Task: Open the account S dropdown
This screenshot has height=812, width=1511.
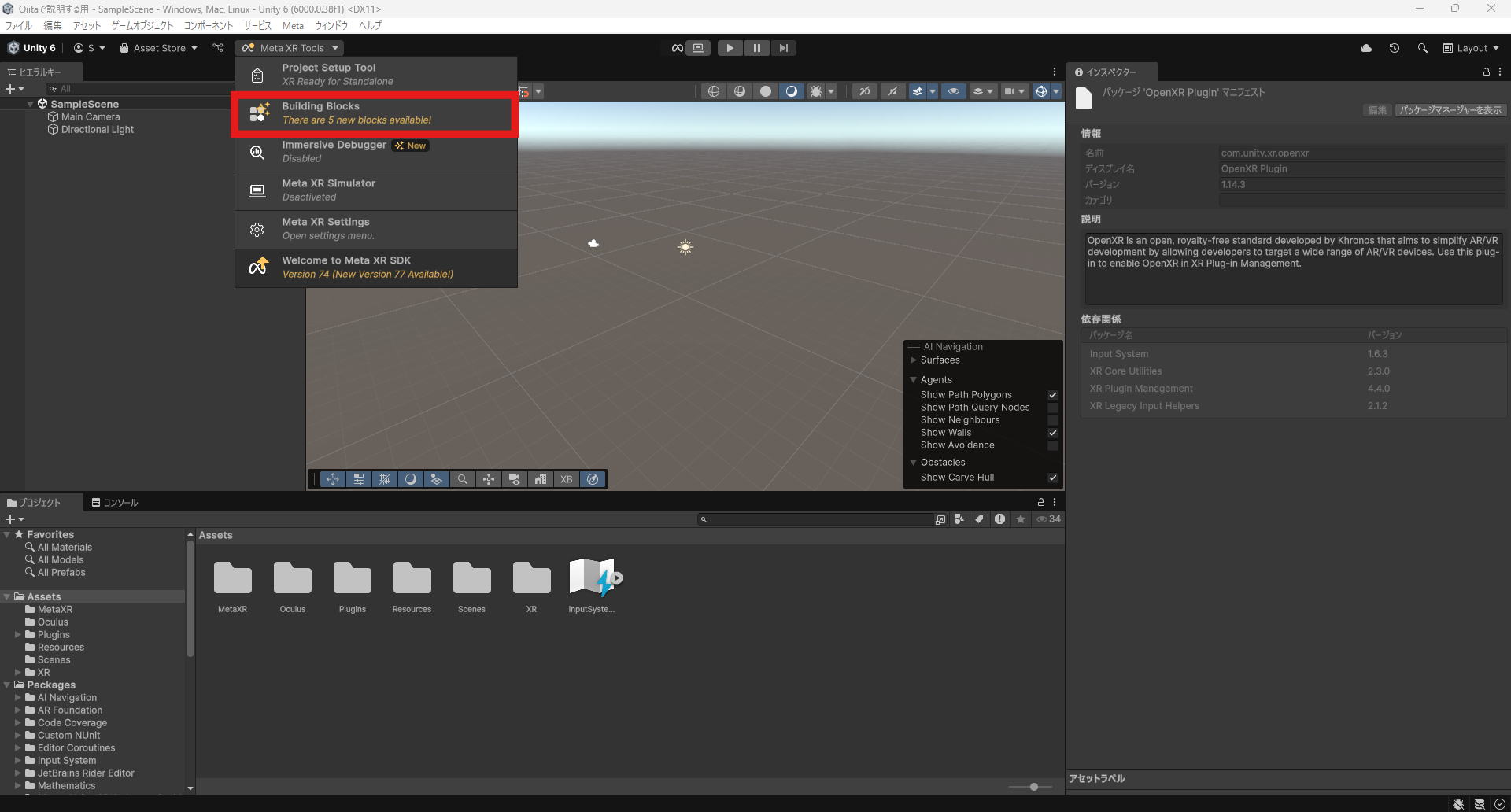Action: (89, 48)
